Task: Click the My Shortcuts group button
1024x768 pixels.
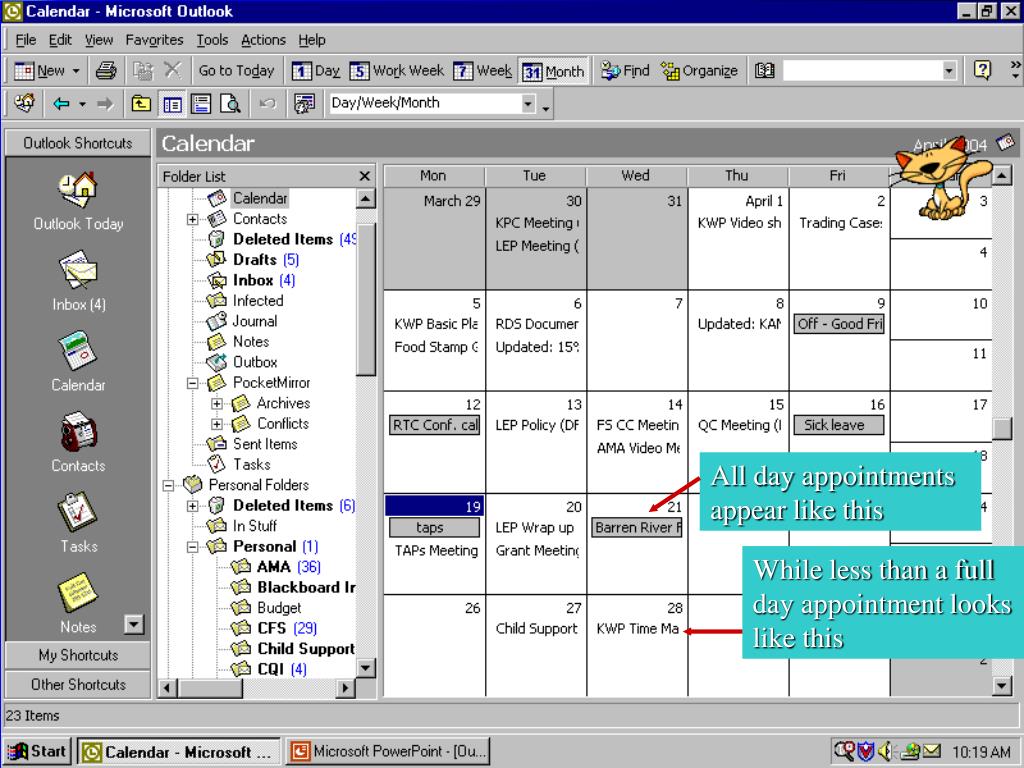Action: pos(78,655)
